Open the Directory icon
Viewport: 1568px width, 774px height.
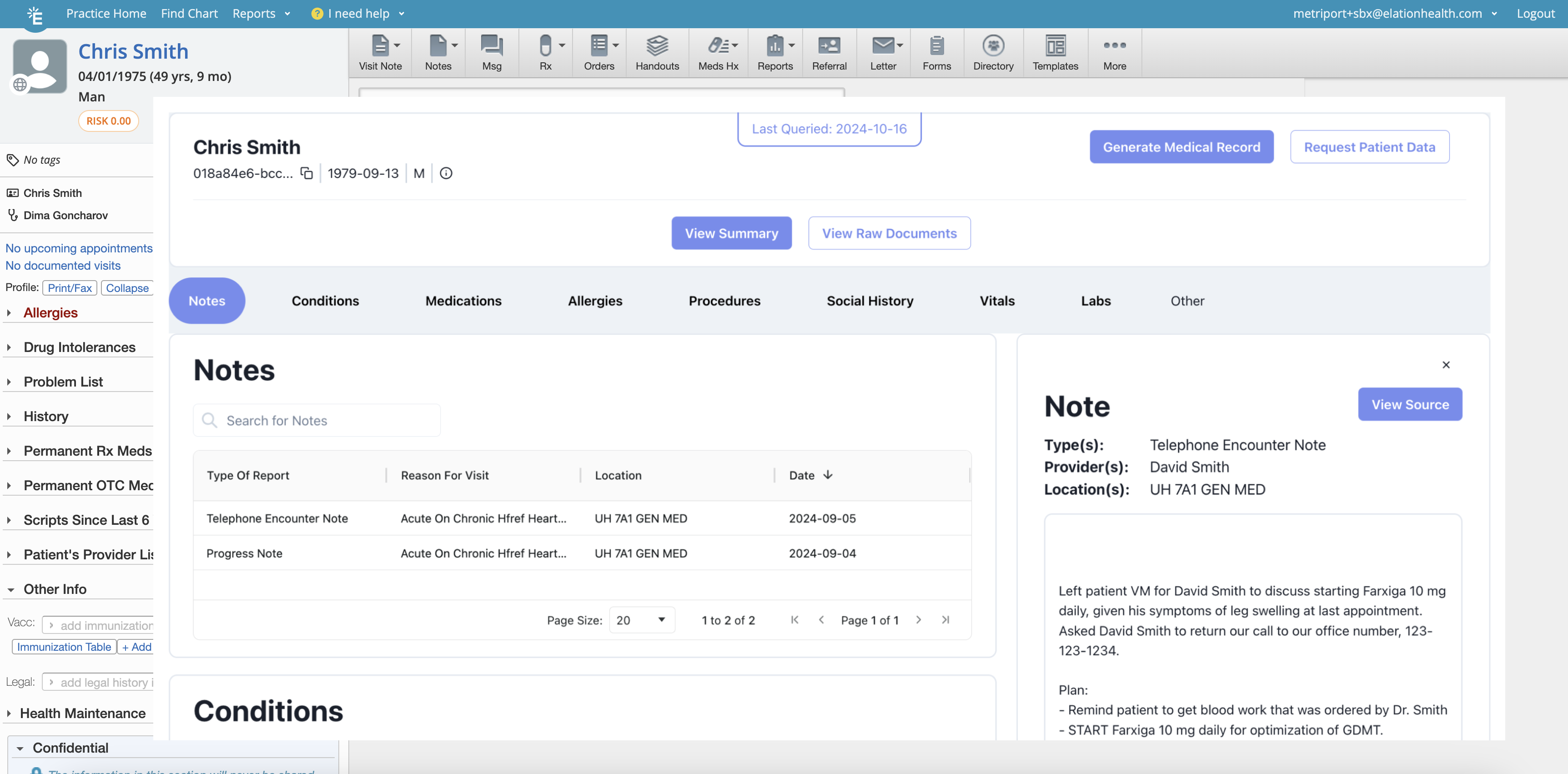(992, 52)
